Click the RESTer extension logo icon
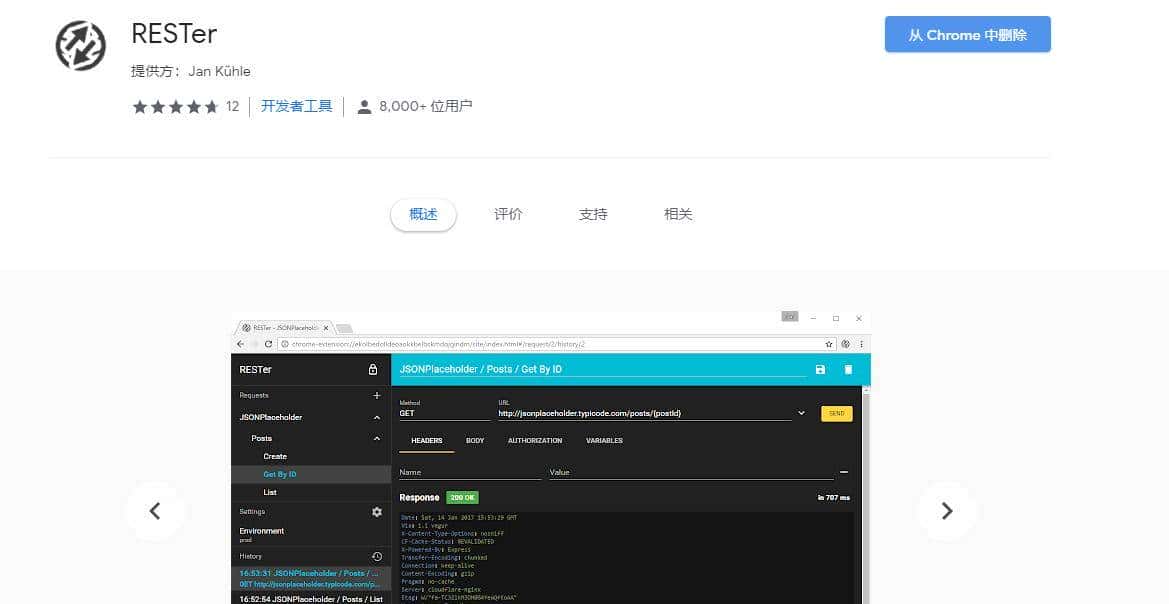Screen dimensions: 1169x604 (81, 45)
